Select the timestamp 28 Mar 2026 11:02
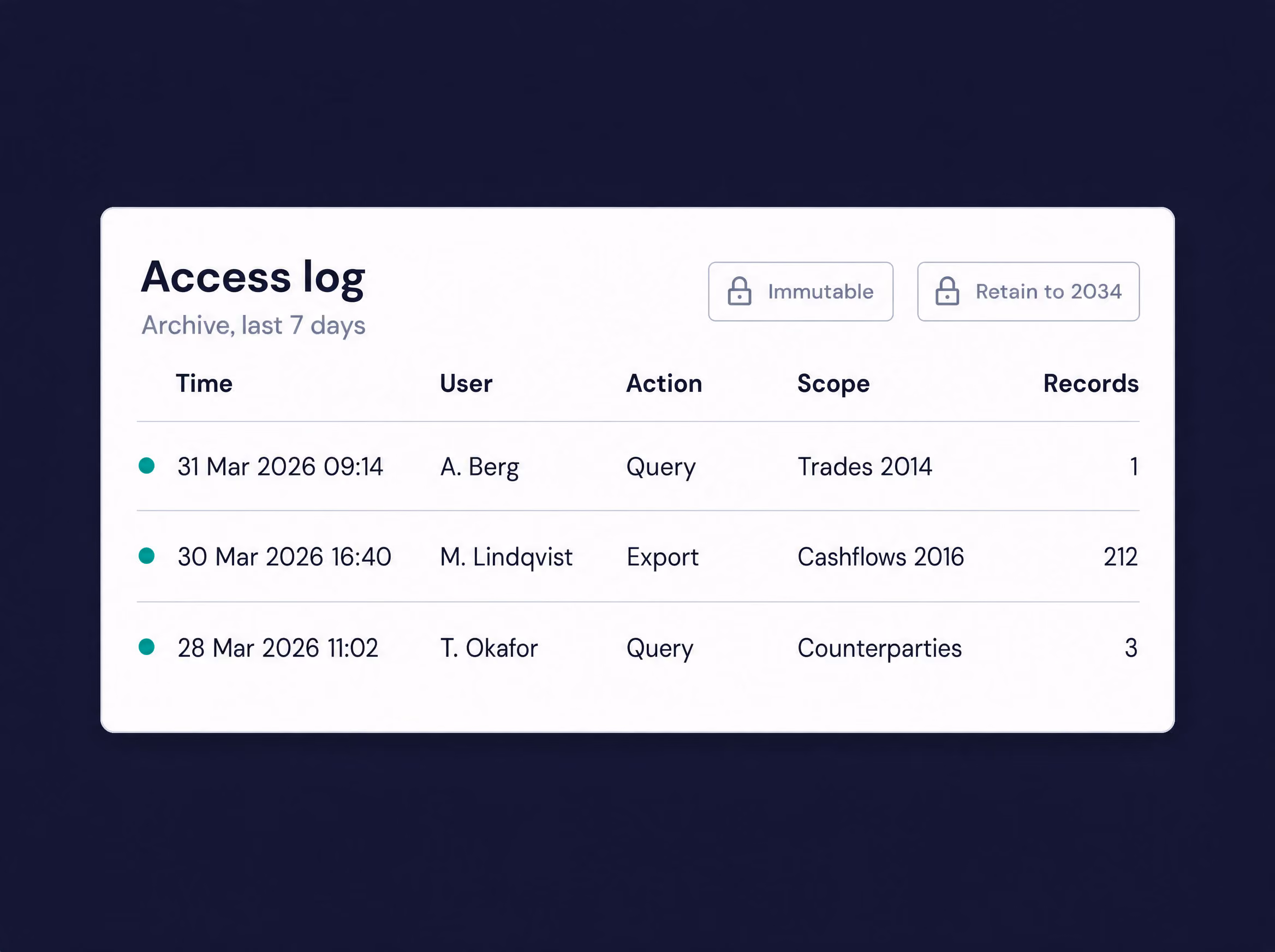 (x=278, y=648)
